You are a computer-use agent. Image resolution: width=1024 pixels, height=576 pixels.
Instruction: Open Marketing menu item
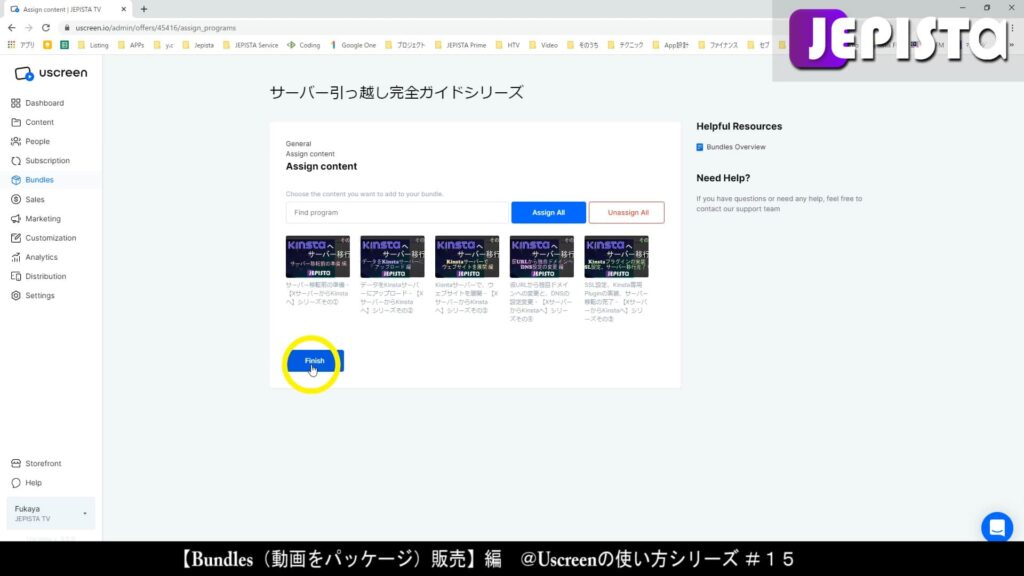42,219
